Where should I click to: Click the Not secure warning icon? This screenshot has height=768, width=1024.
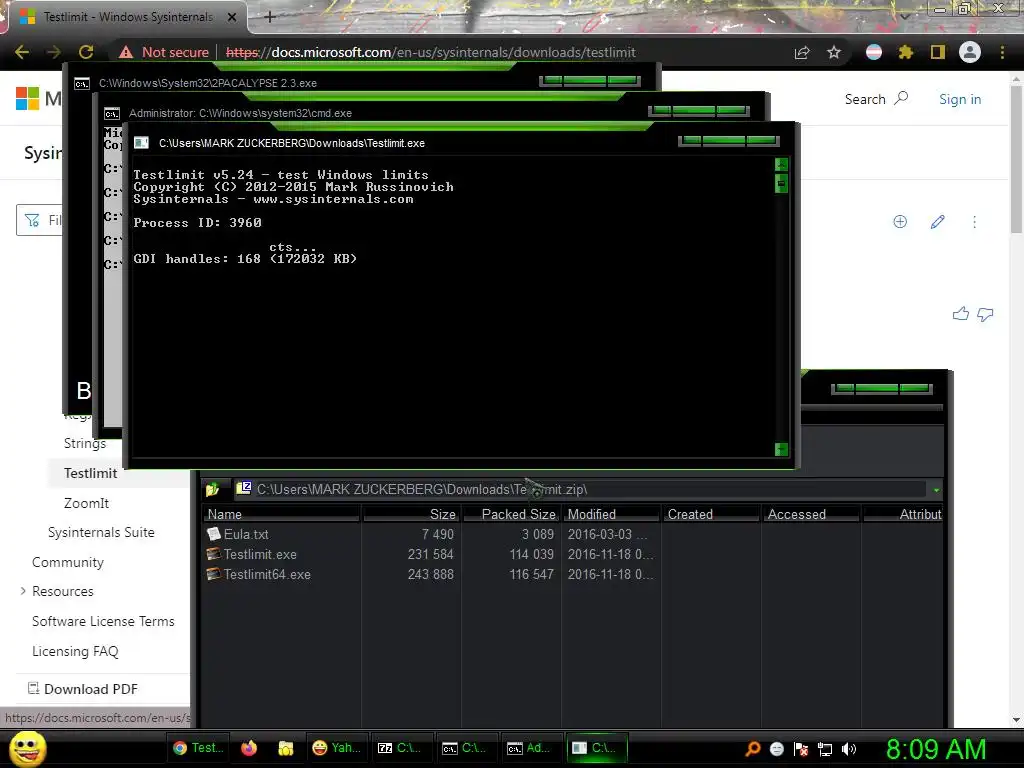[x=125, y=52]
